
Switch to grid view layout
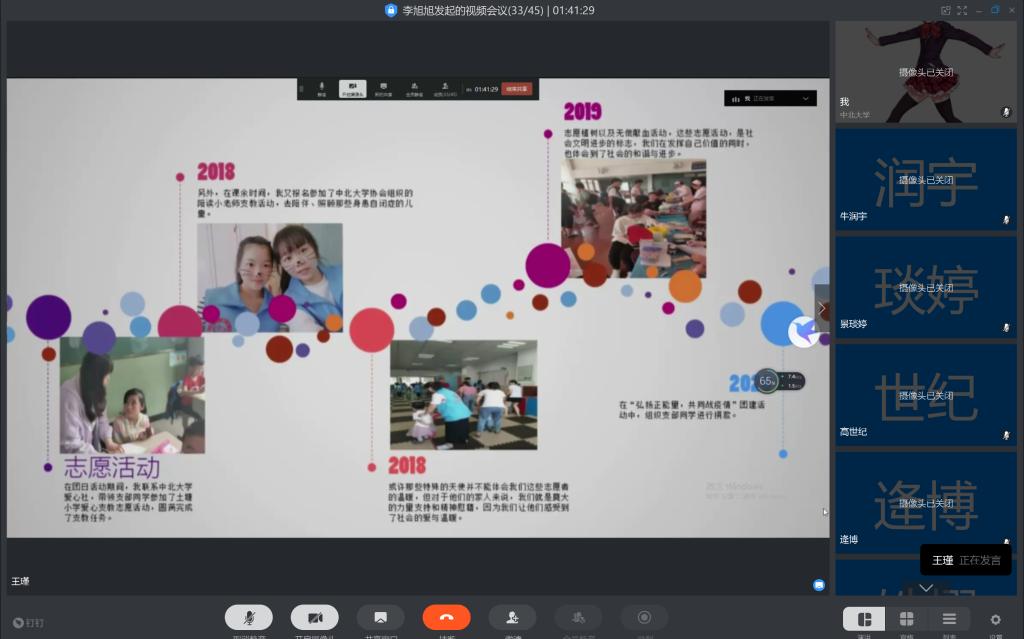tap(906, 619)
